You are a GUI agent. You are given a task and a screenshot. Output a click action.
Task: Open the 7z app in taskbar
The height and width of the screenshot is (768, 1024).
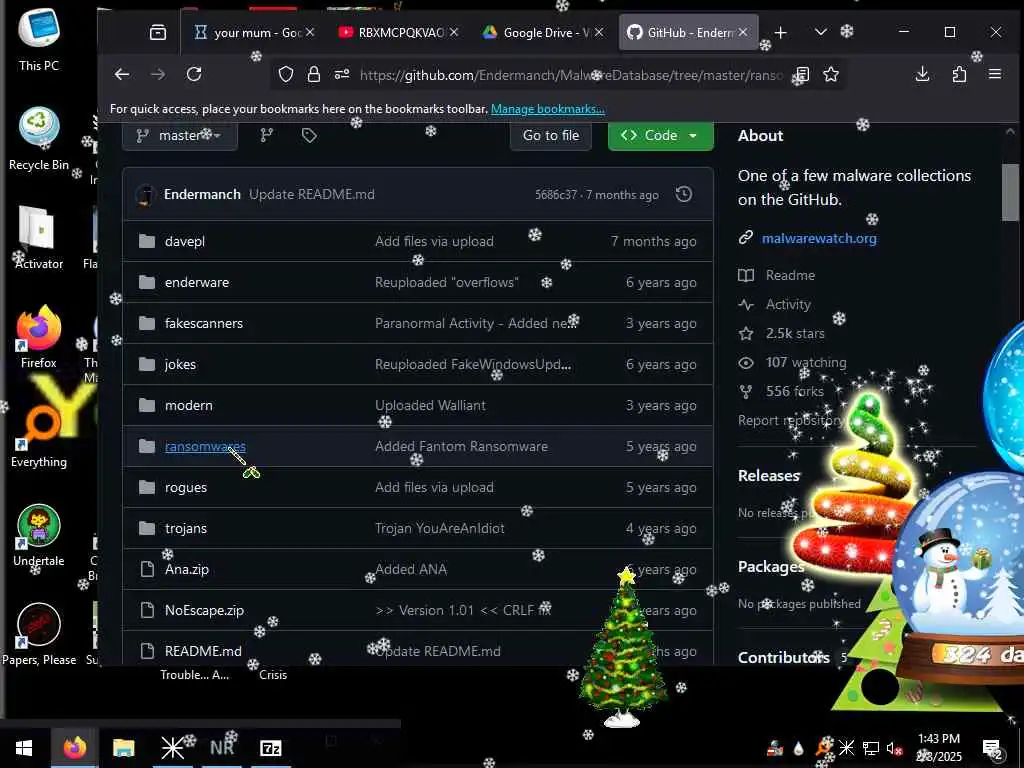[x=270, y=747]
